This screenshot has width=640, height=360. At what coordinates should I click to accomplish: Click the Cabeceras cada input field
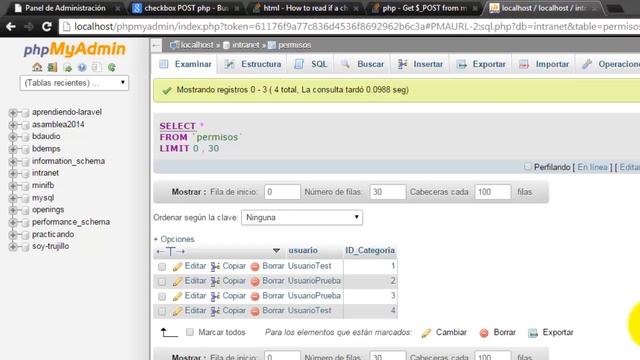click(493, 192)
